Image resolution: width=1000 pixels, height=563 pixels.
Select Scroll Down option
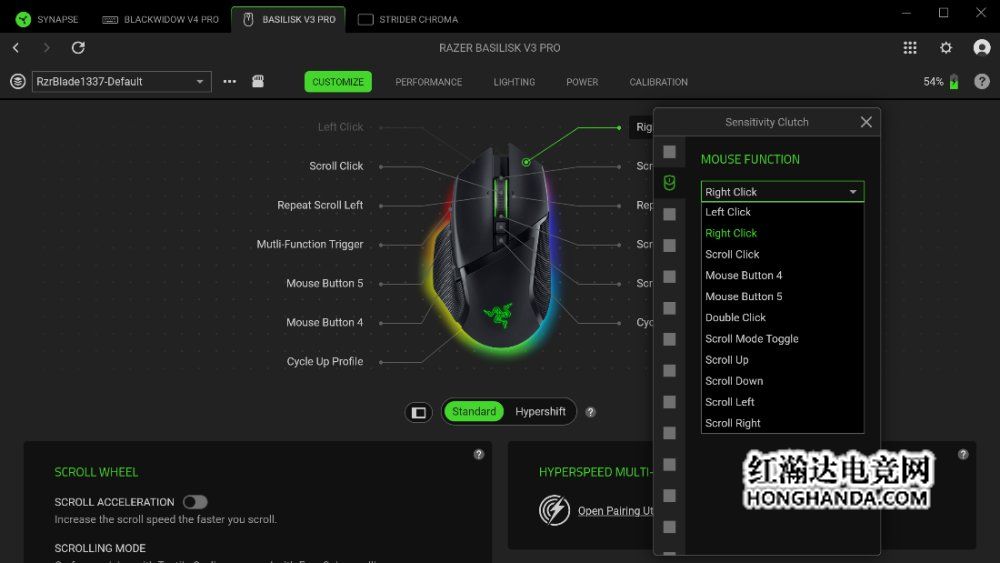[x=783, y=381]
